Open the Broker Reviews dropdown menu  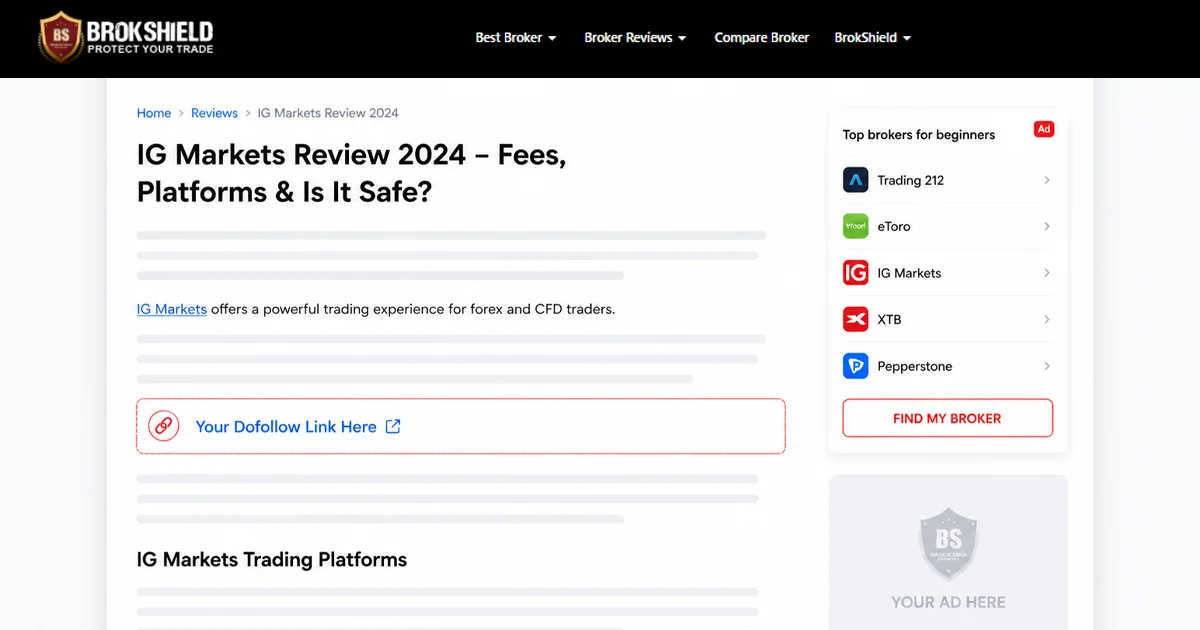click(635, 38)
